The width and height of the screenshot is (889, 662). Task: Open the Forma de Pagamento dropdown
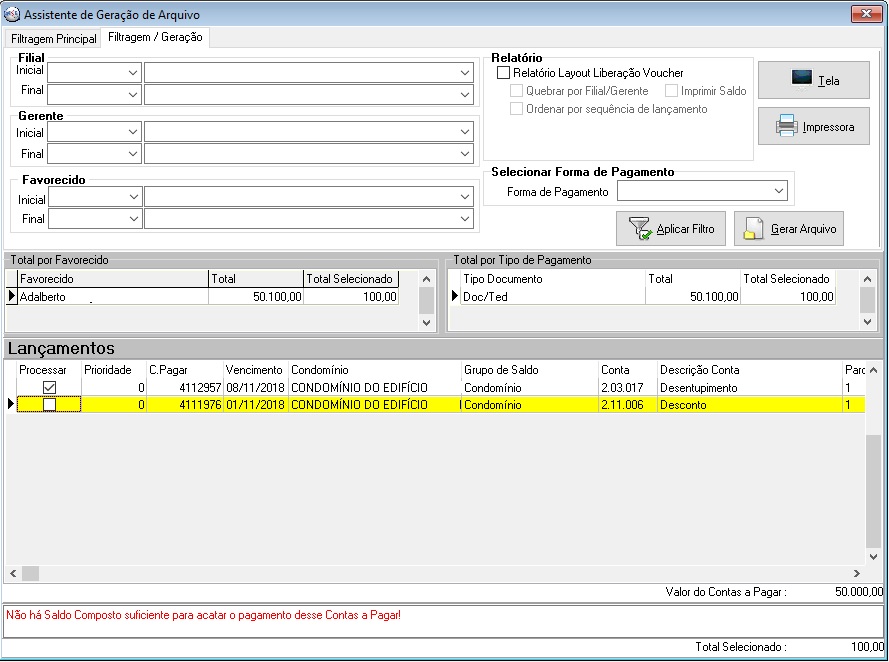(x=779, y=191)
